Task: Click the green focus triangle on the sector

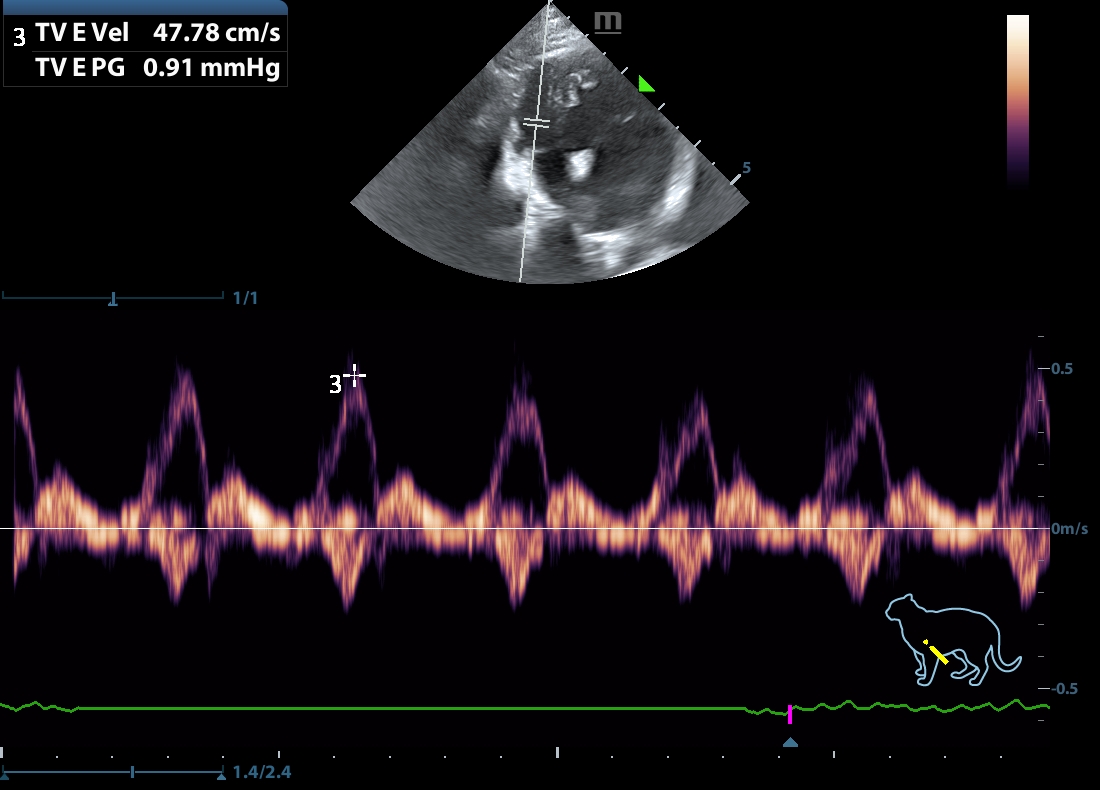Action: click(x=646, y=85)
